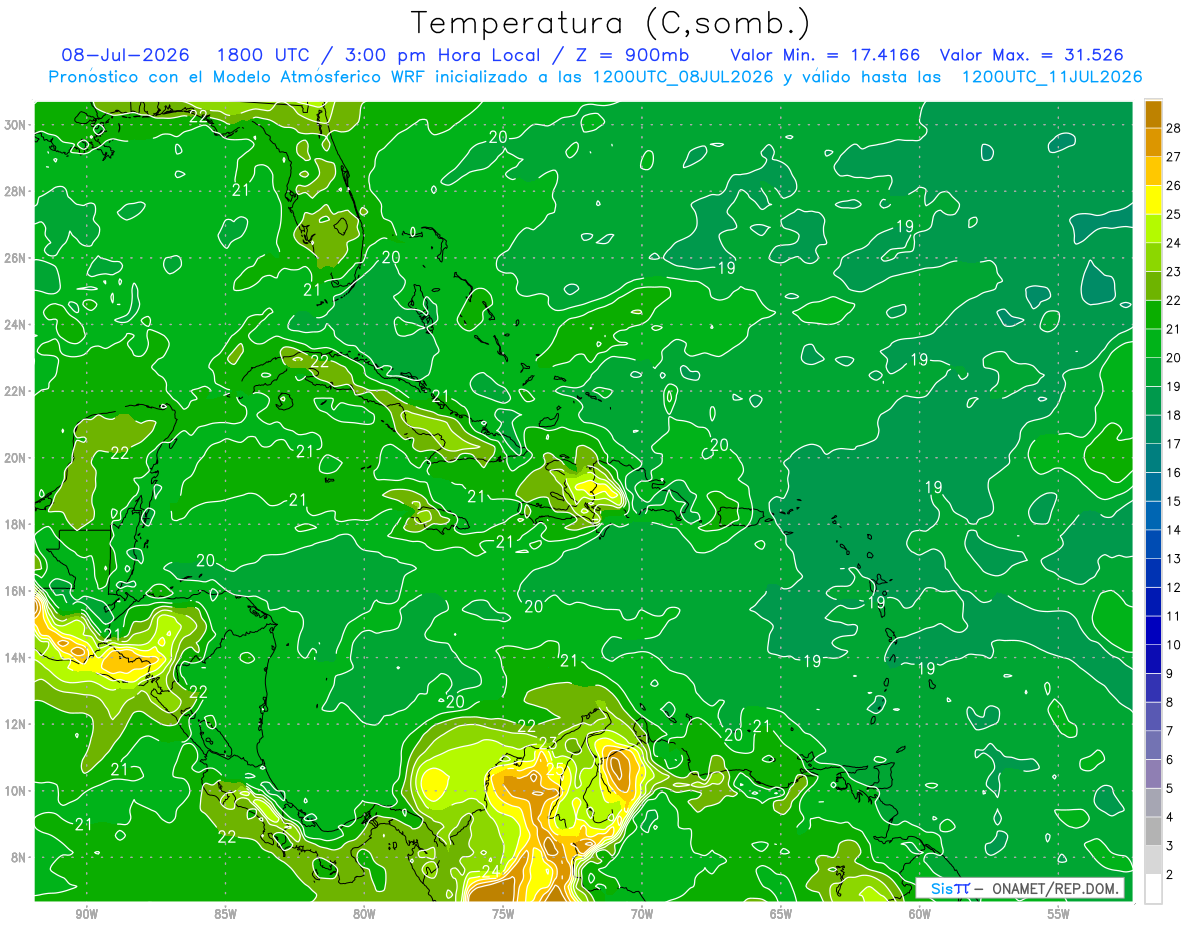
Task: Click the colorbar legend label 5
Action: [1170, 789]
